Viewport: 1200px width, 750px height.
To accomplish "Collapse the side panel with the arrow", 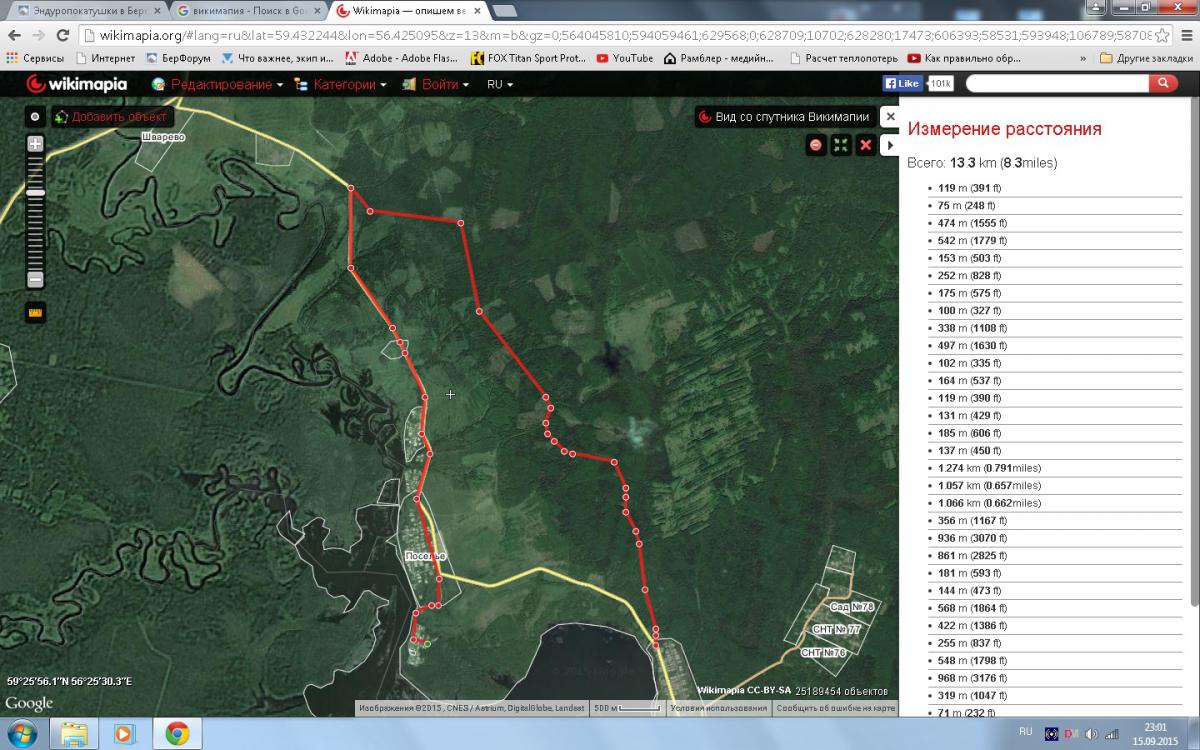I will (890, 145).
